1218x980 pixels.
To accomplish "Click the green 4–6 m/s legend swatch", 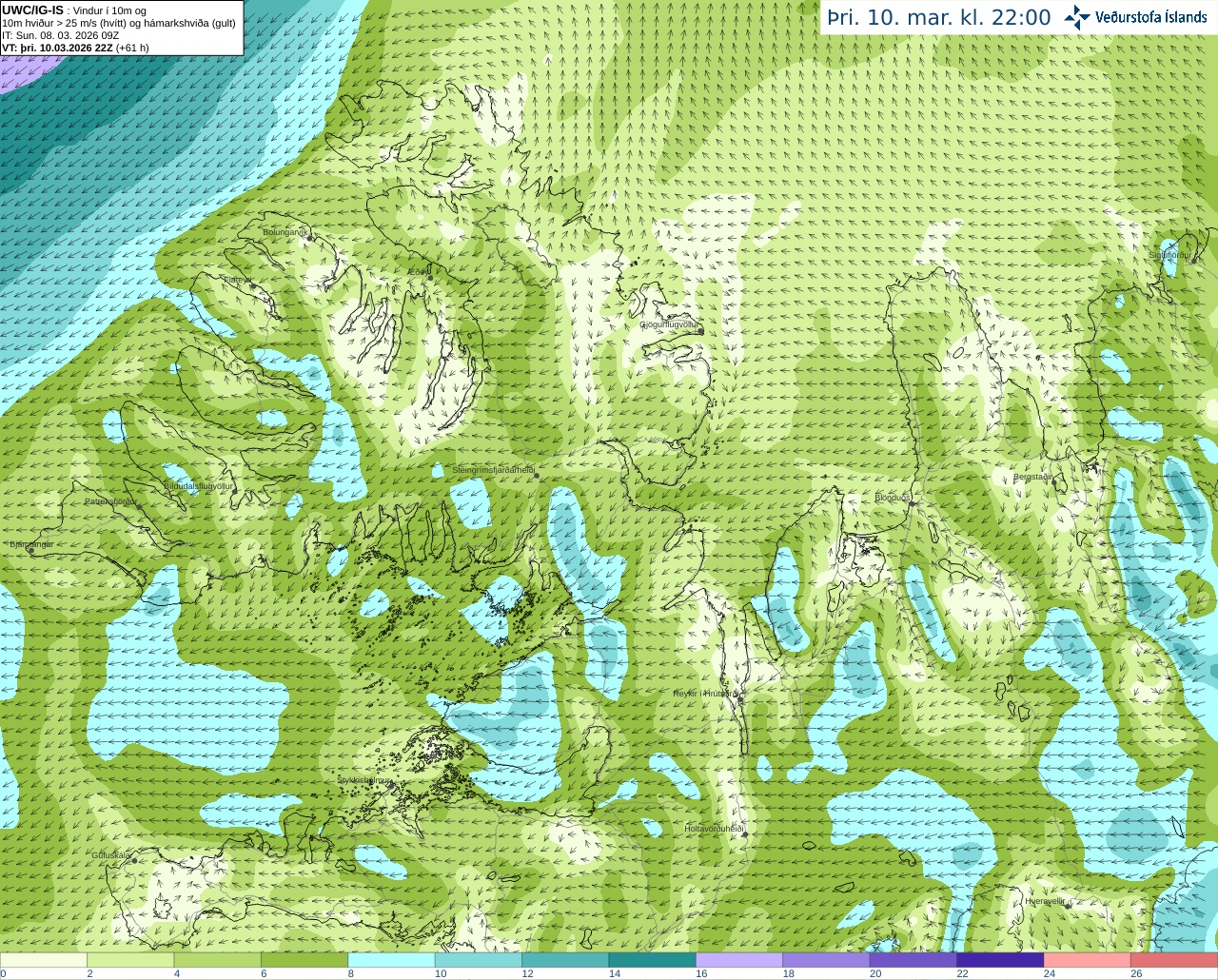I will (x=218, y=960).
